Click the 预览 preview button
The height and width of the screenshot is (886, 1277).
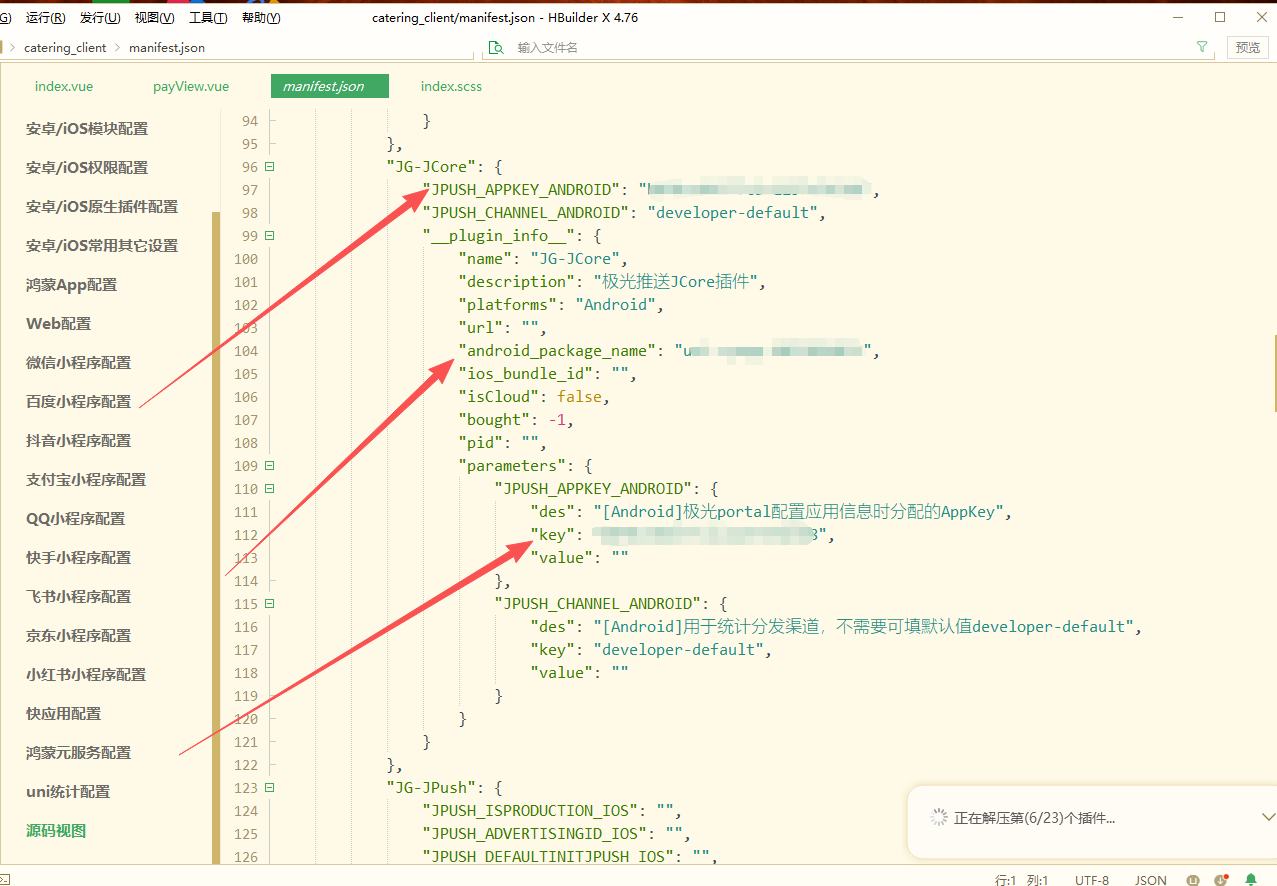1248,47
